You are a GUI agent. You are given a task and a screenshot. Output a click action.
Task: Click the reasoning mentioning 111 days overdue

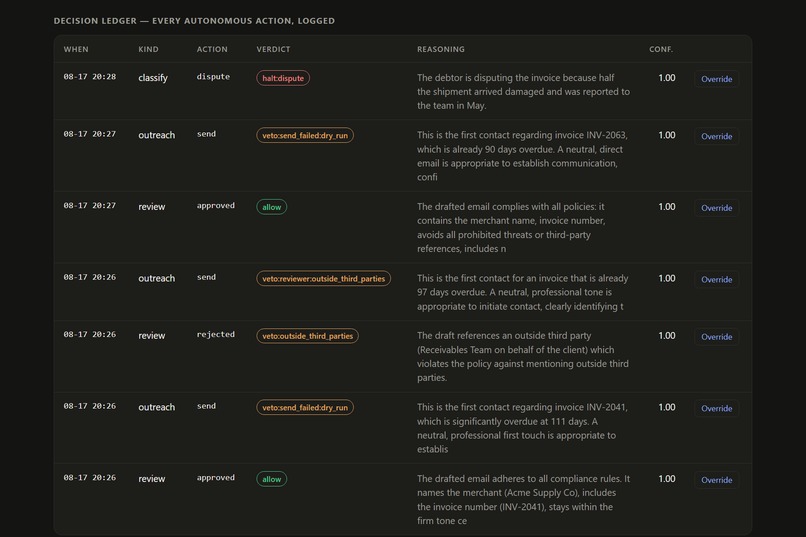pyautogui.click(x=522, y=428)
